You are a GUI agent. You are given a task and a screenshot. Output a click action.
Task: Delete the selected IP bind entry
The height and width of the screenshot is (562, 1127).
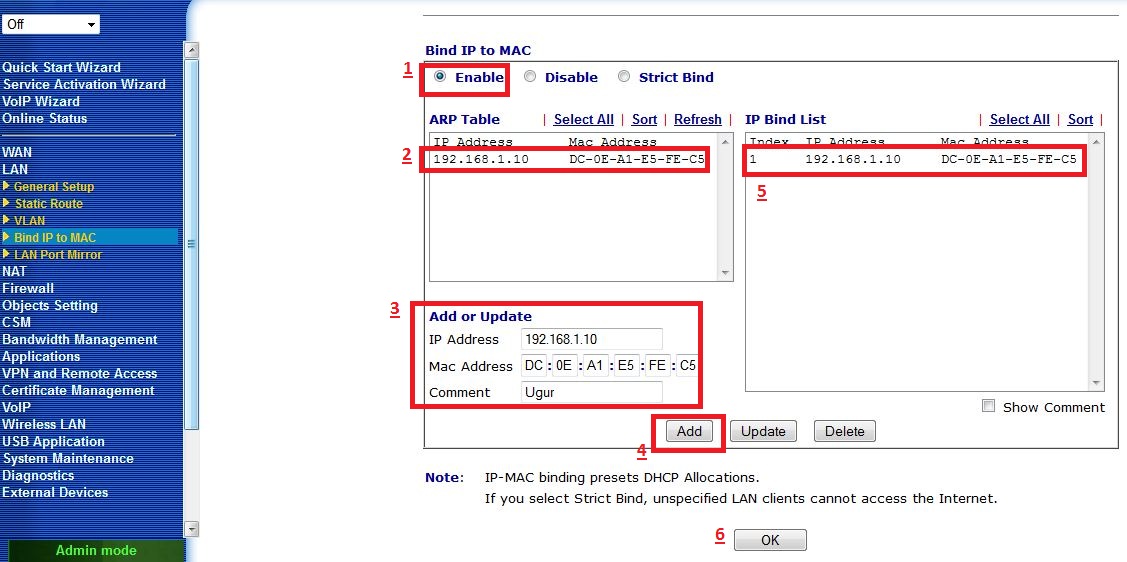point(844,432)
